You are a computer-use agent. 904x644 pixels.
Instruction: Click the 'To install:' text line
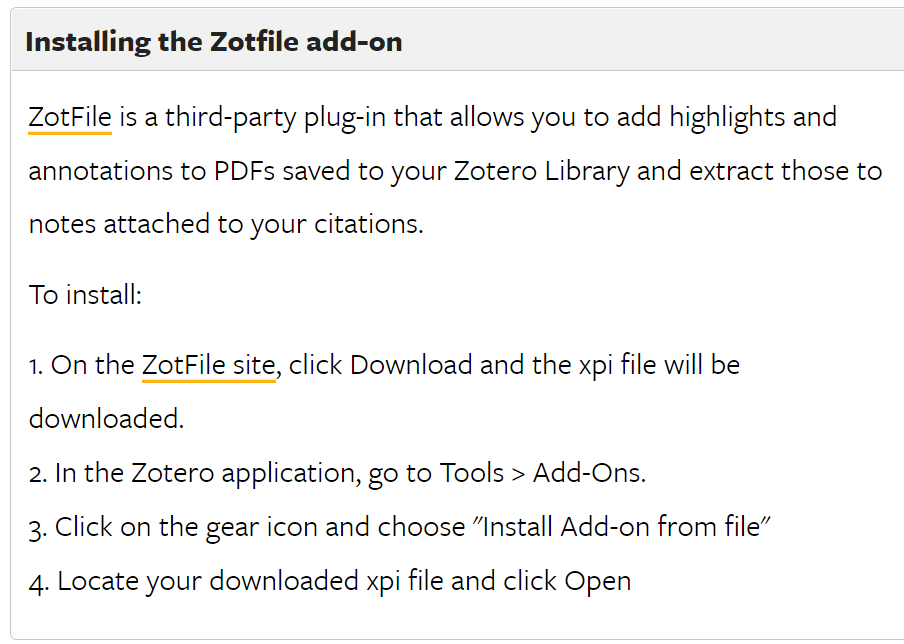(x=85, y=295)
